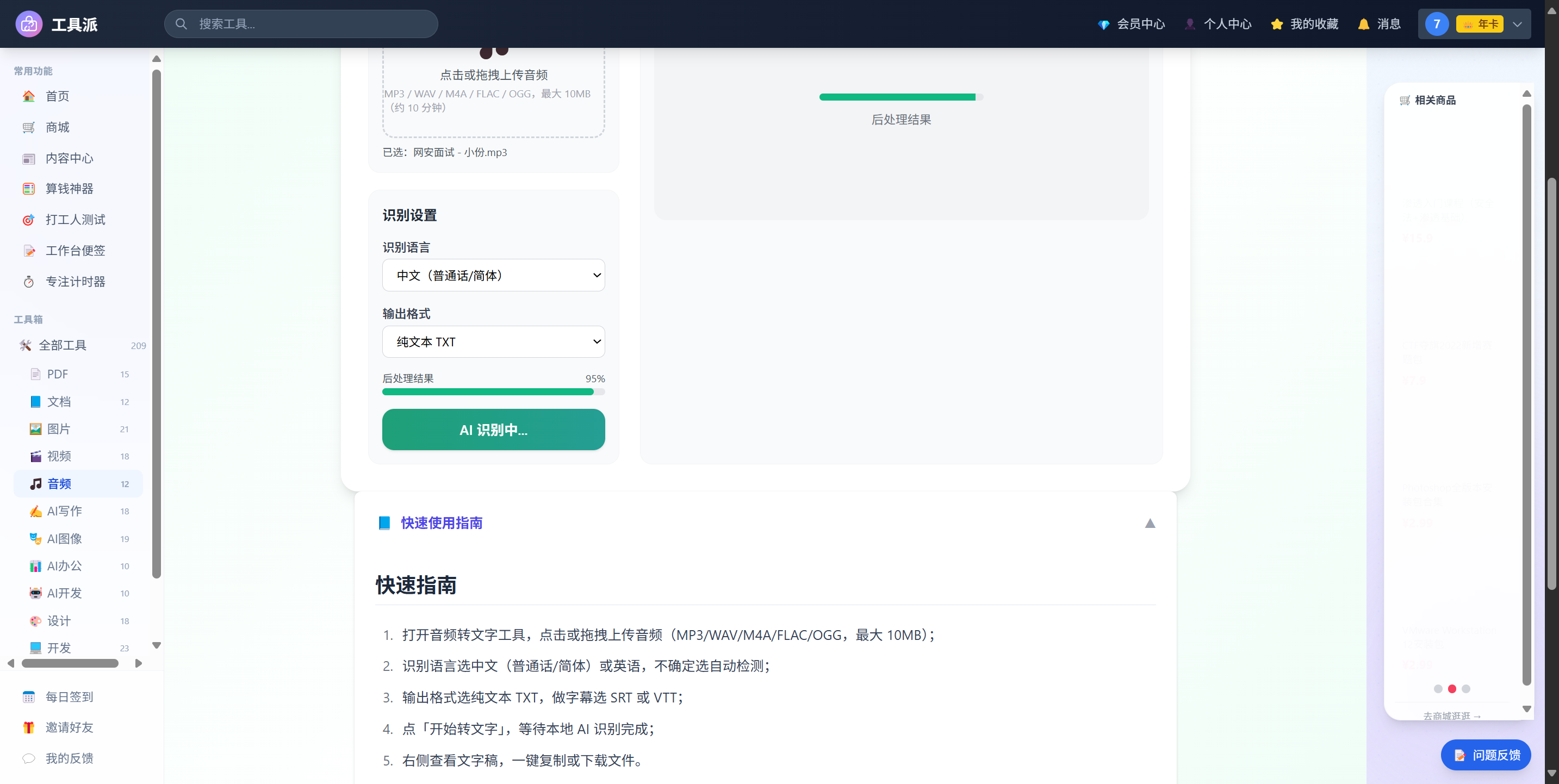Screen dimensions: 1559x784
Task: Click the 专注计时器 stopwatch icon
Action: point(28,282)
